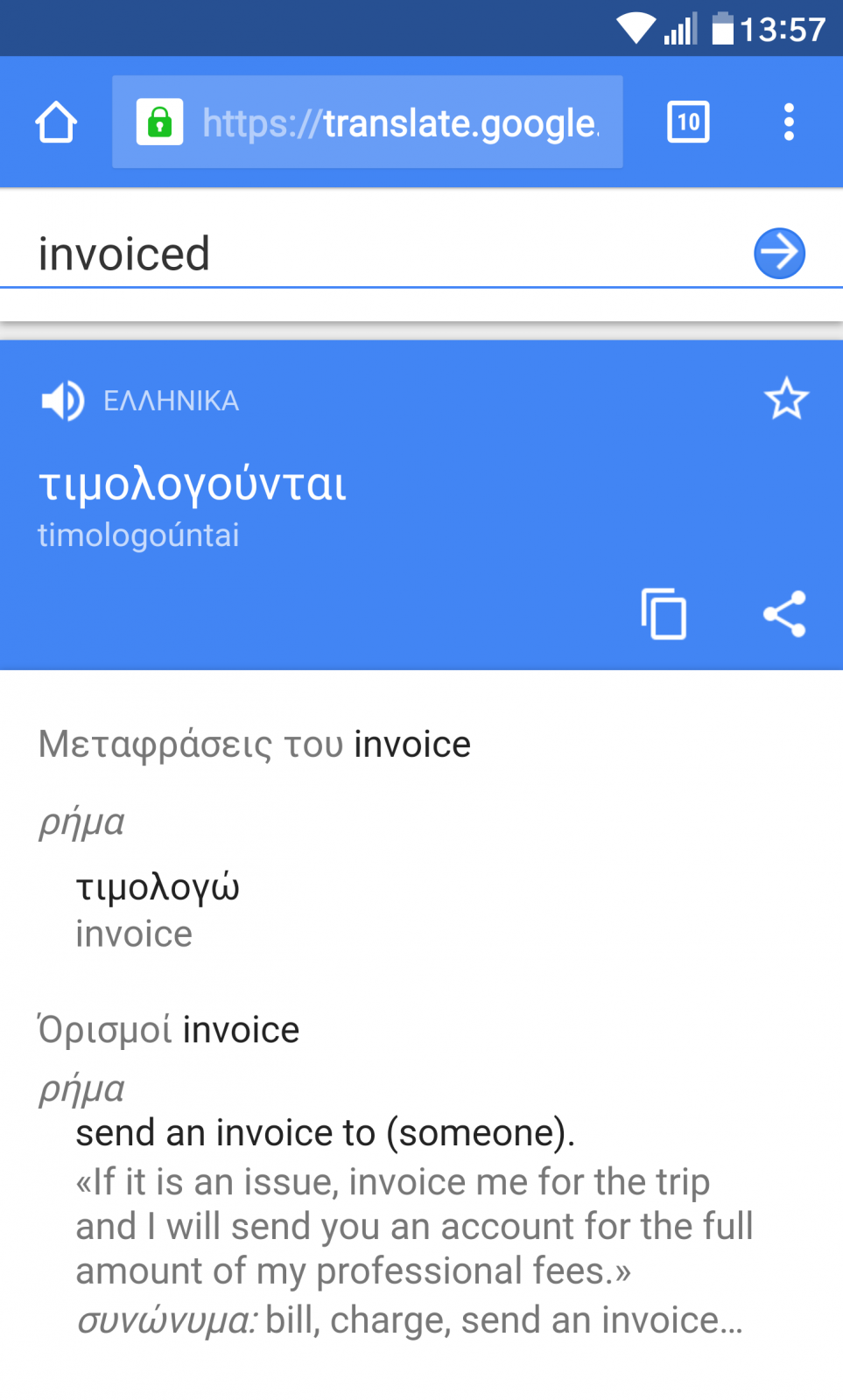Viewport: 843px width, 1400px height.
Task: Select the translate.google URL address bar
Action: click(368, 122)
